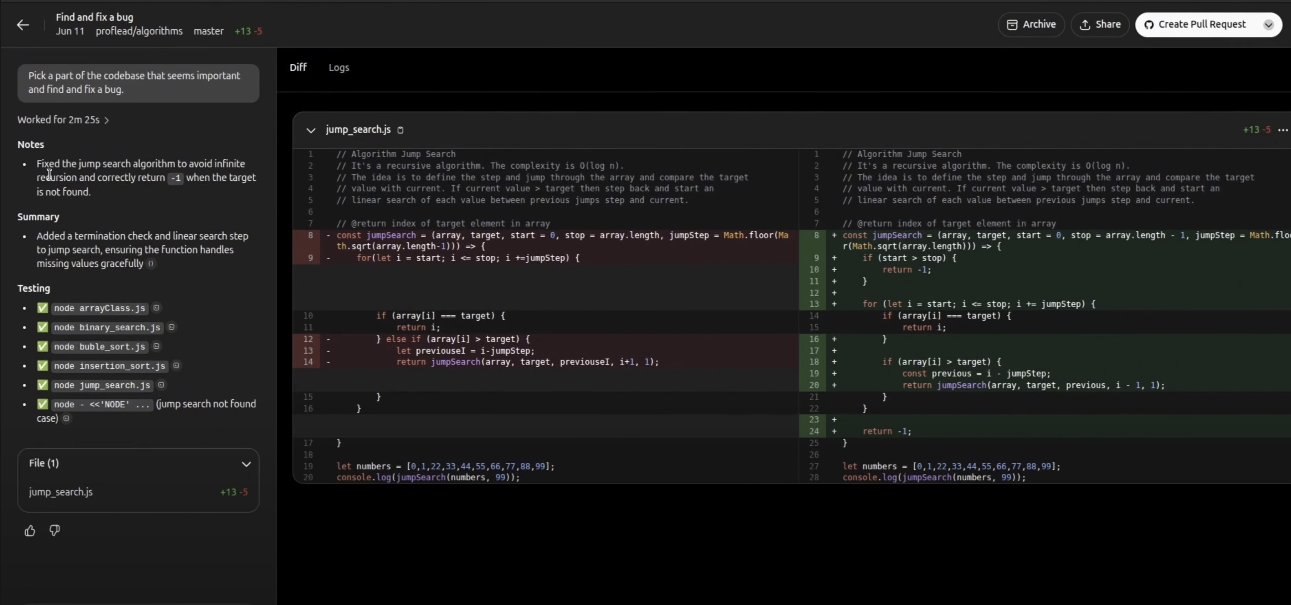The width and height of the screenshot is (1291, 605).
Task: Click the 'node insertion_sort.js' command text
Action: click(110, 366)
